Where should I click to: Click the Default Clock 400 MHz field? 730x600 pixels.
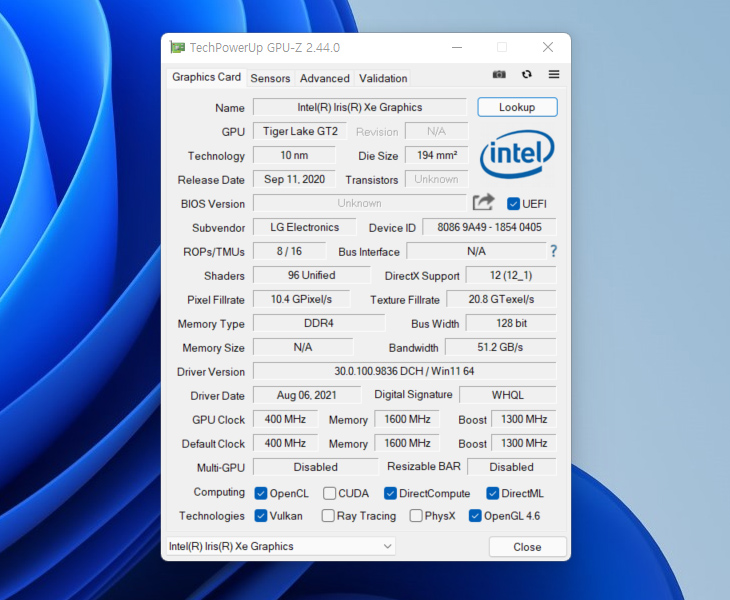(x=285, y=443)
